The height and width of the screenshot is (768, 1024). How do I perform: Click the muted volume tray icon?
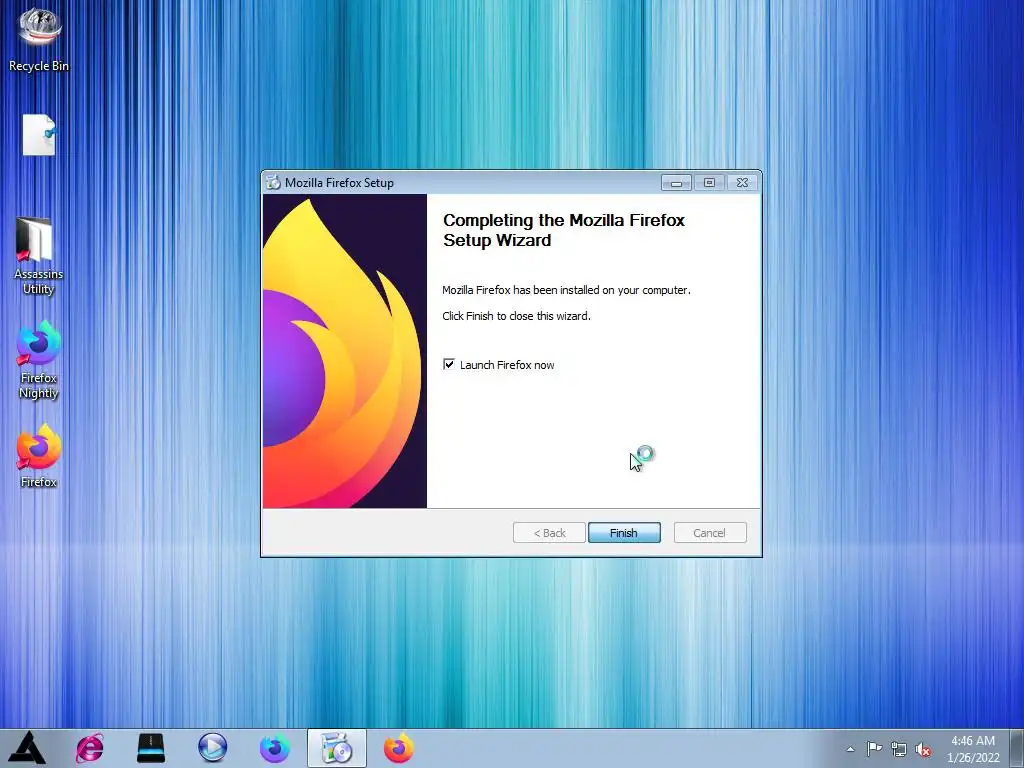tap(923, 749)
